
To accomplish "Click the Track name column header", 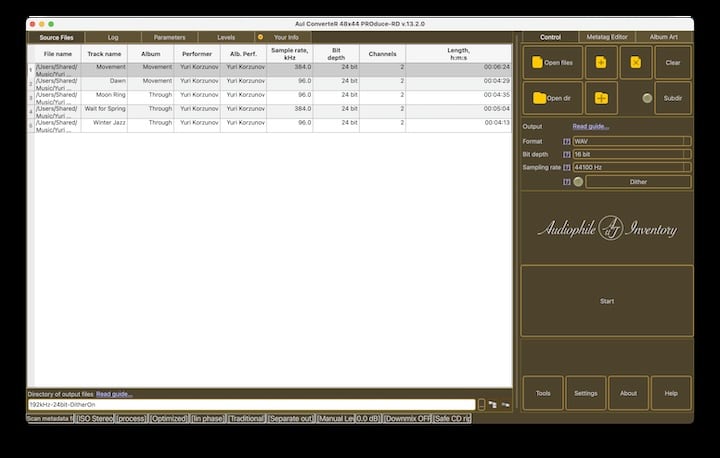I will [x=104, y=54].
